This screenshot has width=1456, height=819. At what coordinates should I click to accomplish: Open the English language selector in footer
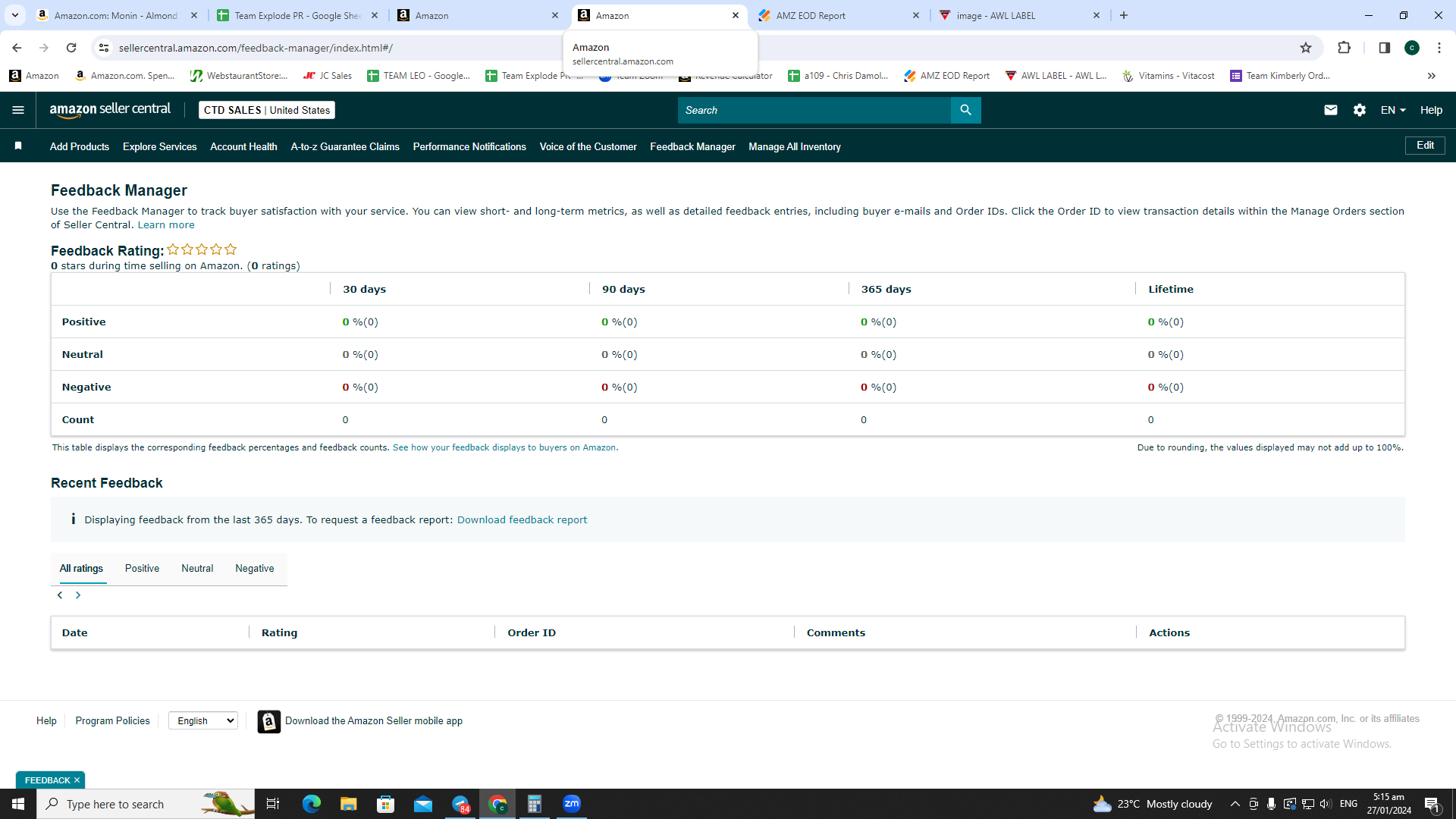(x=203, y=721)
